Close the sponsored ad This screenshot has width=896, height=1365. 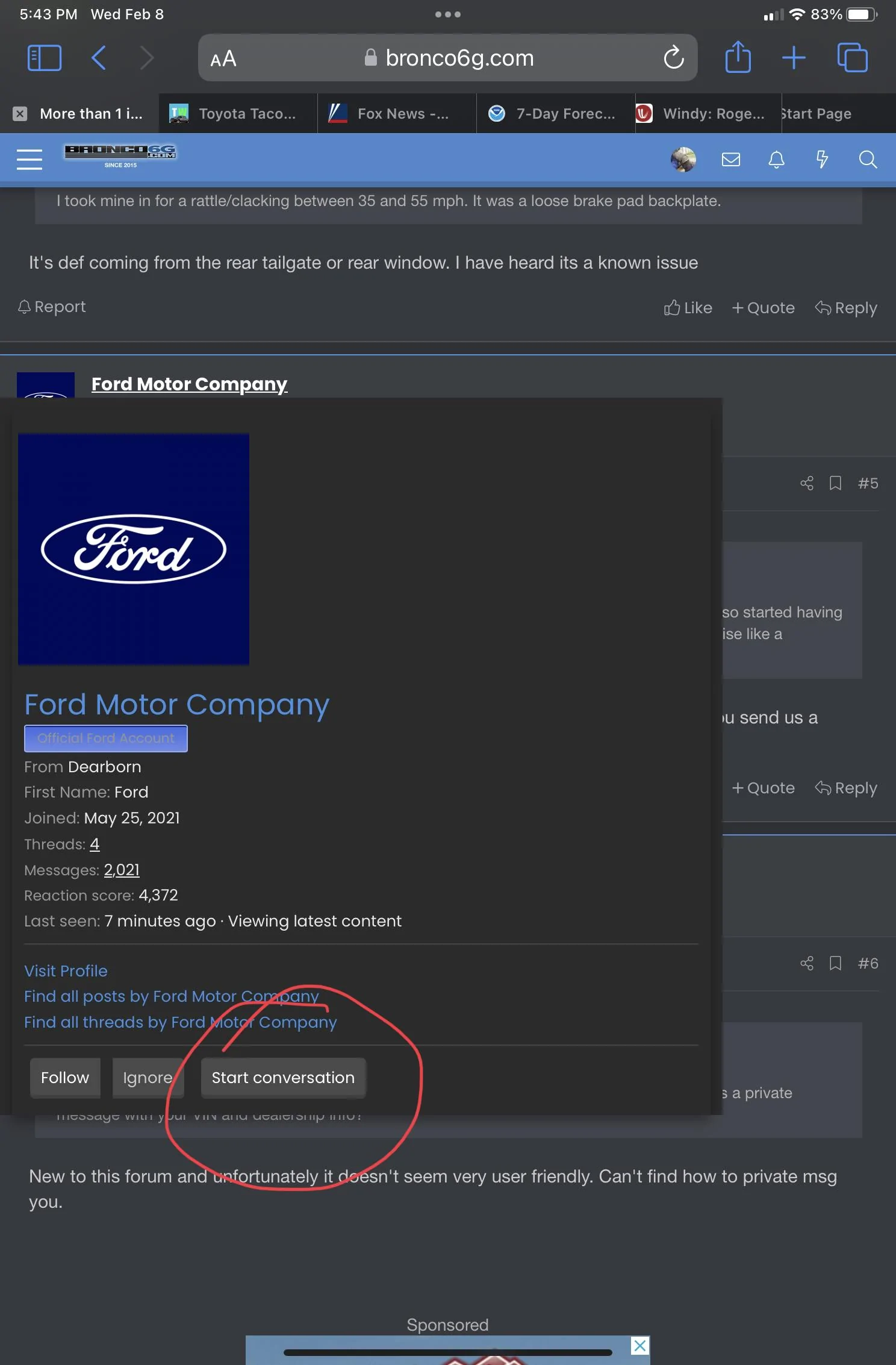pos(640,1345)
